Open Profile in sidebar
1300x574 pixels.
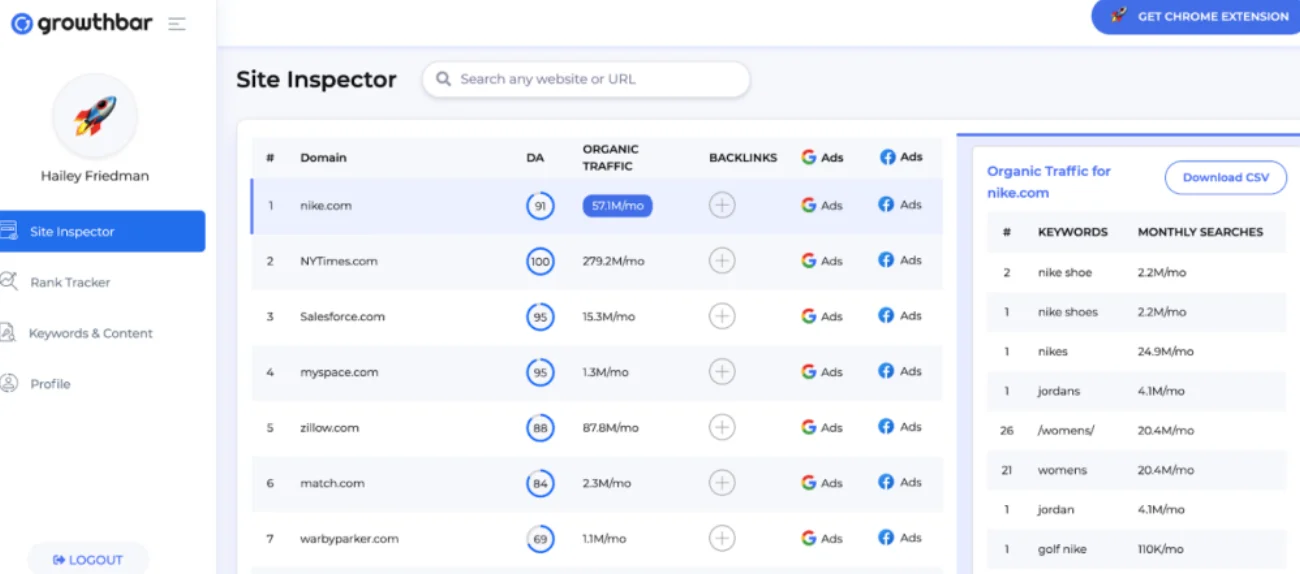36,384
